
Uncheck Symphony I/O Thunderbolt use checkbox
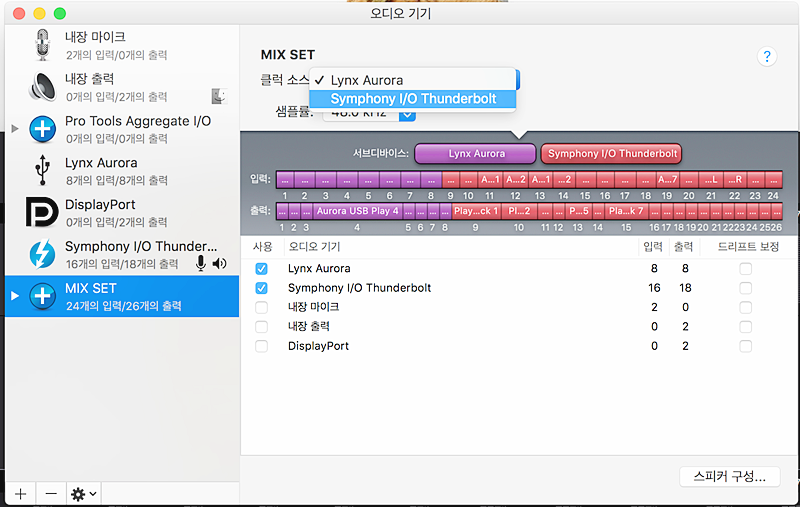pos(261,288)
